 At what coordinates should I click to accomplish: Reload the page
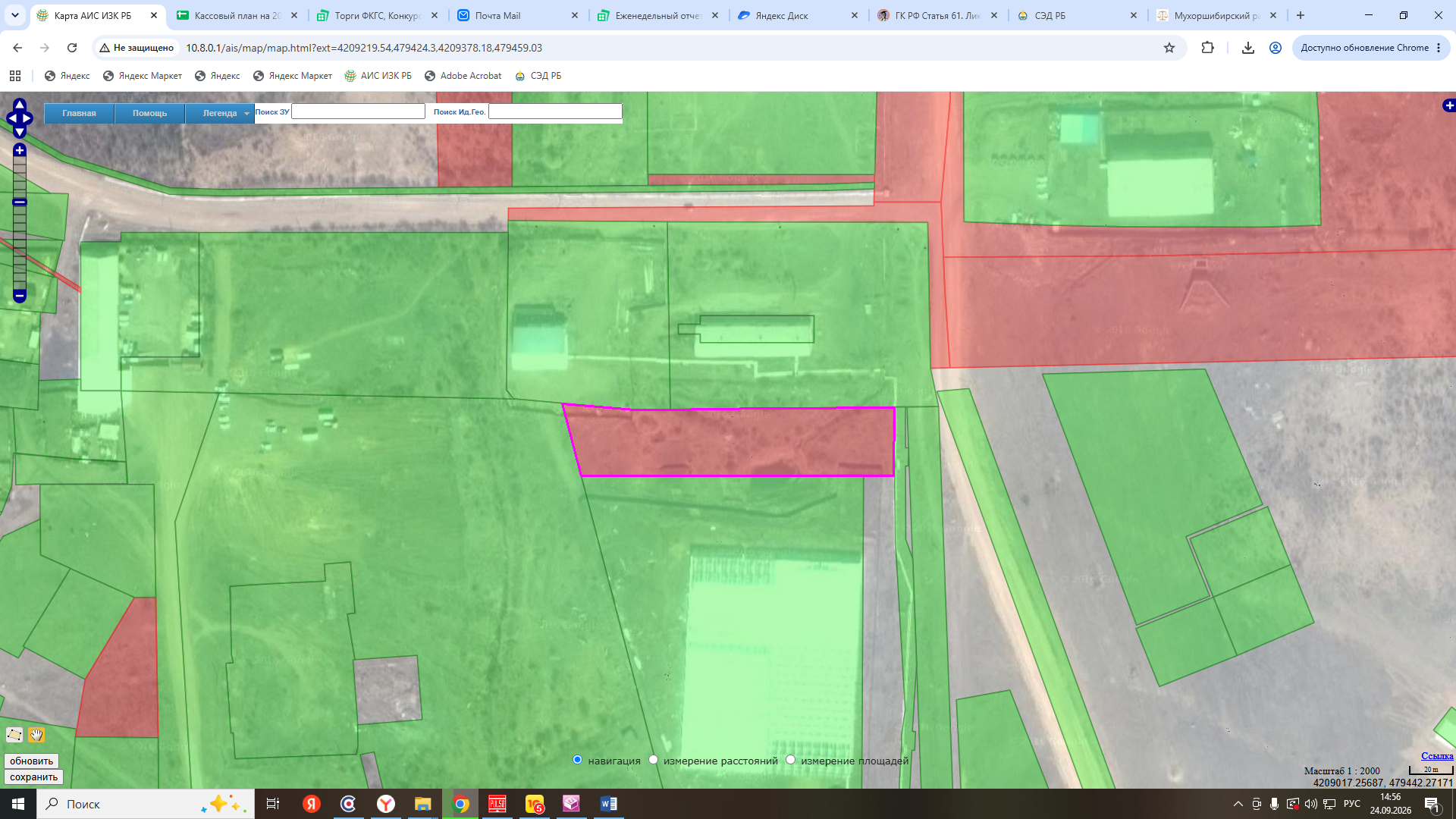point(72,48)
